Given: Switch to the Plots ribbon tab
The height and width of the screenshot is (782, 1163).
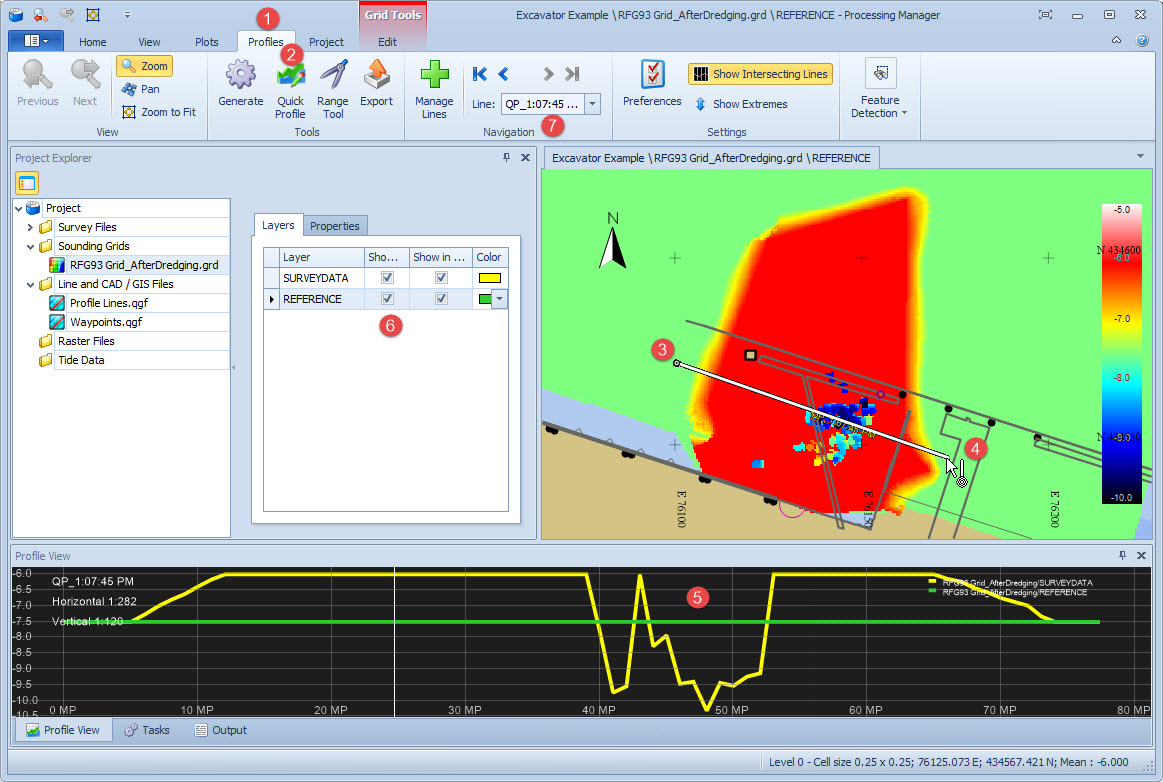Looking at the screenshot, I should (x=207, y=42).
